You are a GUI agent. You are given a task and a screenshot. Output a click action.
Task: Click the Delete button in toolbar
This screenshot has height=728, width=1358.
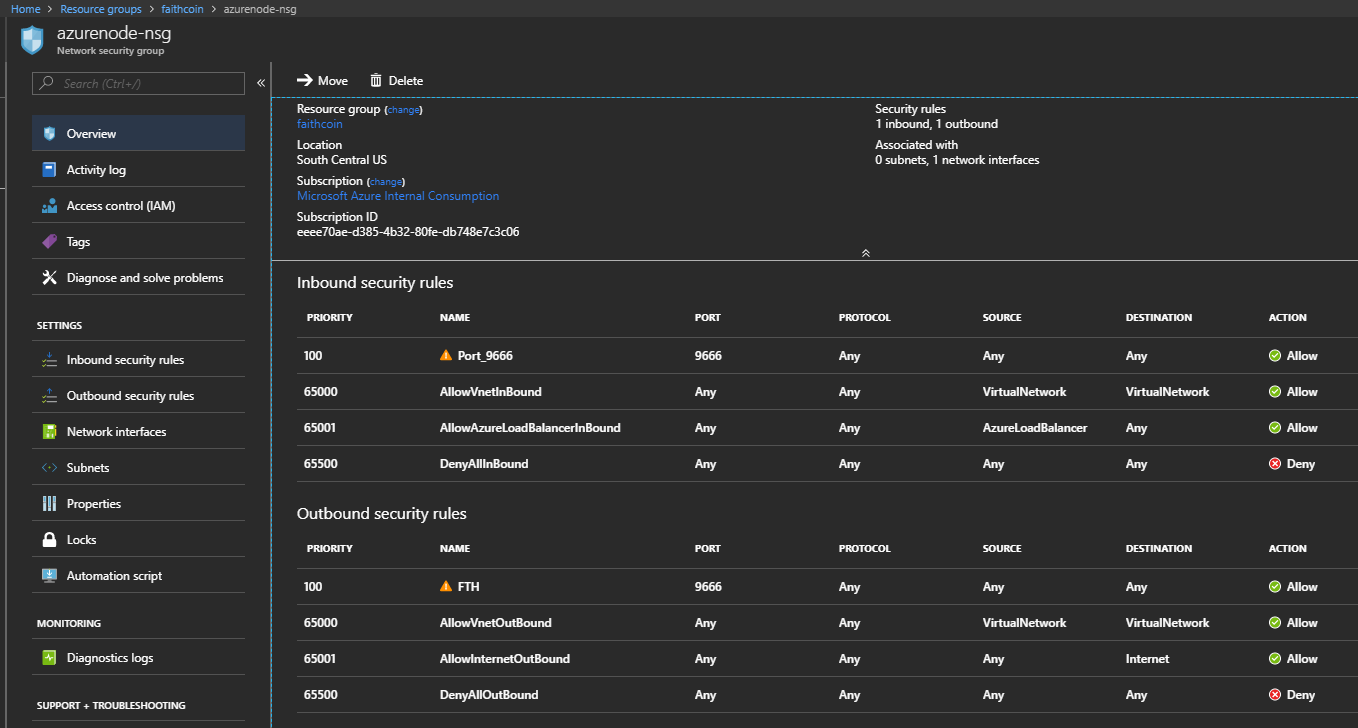point(396,81)
